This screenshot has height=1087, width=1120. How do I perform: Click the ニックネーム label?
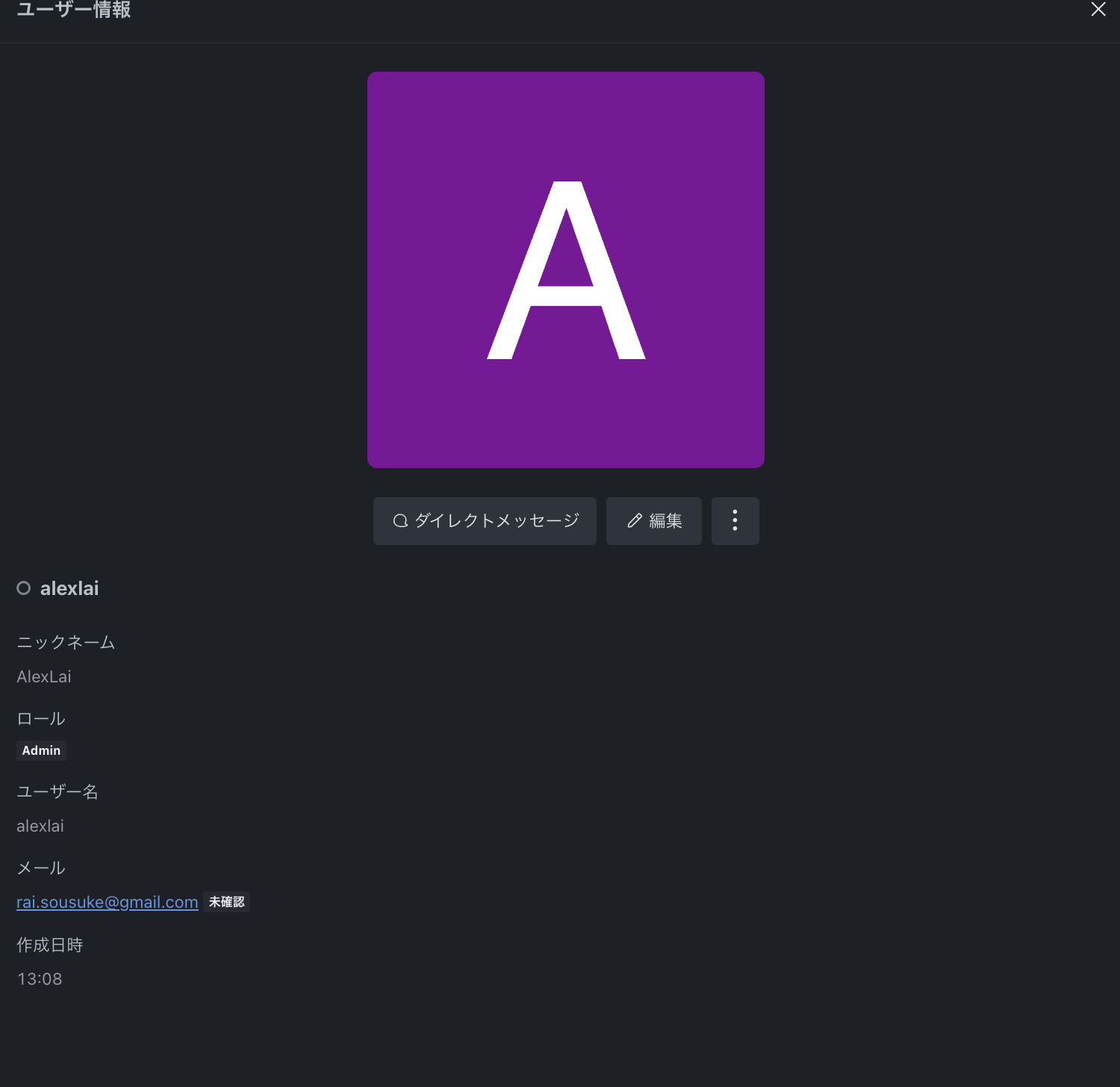[66, 642]
